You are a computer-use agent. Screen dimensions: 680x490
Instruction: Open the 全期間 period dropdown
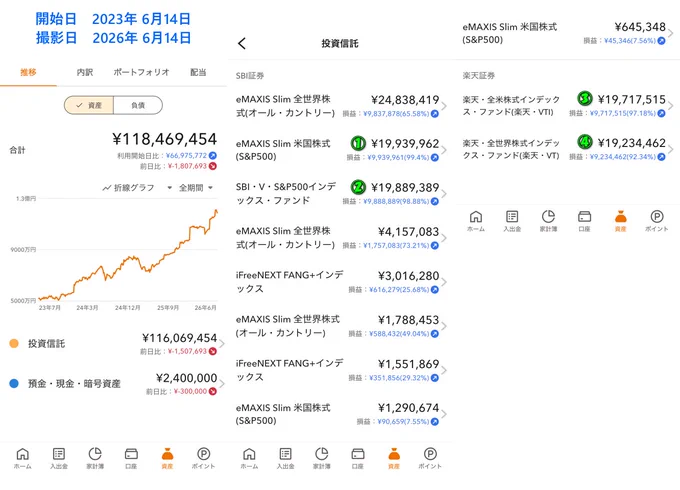click(196, 188)
